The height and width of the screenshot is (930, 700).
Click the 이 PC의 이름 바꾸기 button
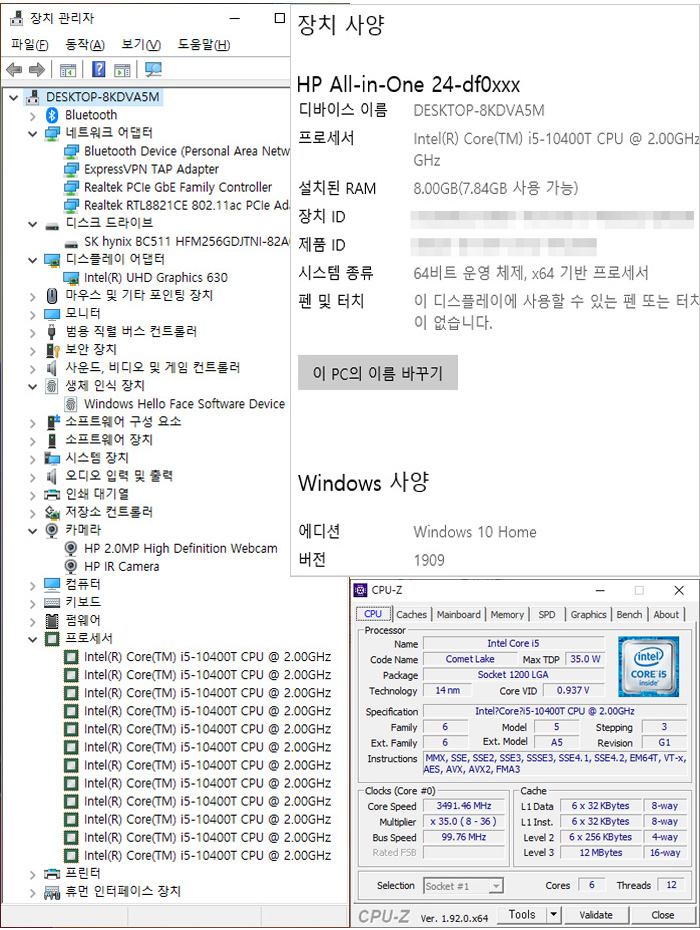click(377, 373)
